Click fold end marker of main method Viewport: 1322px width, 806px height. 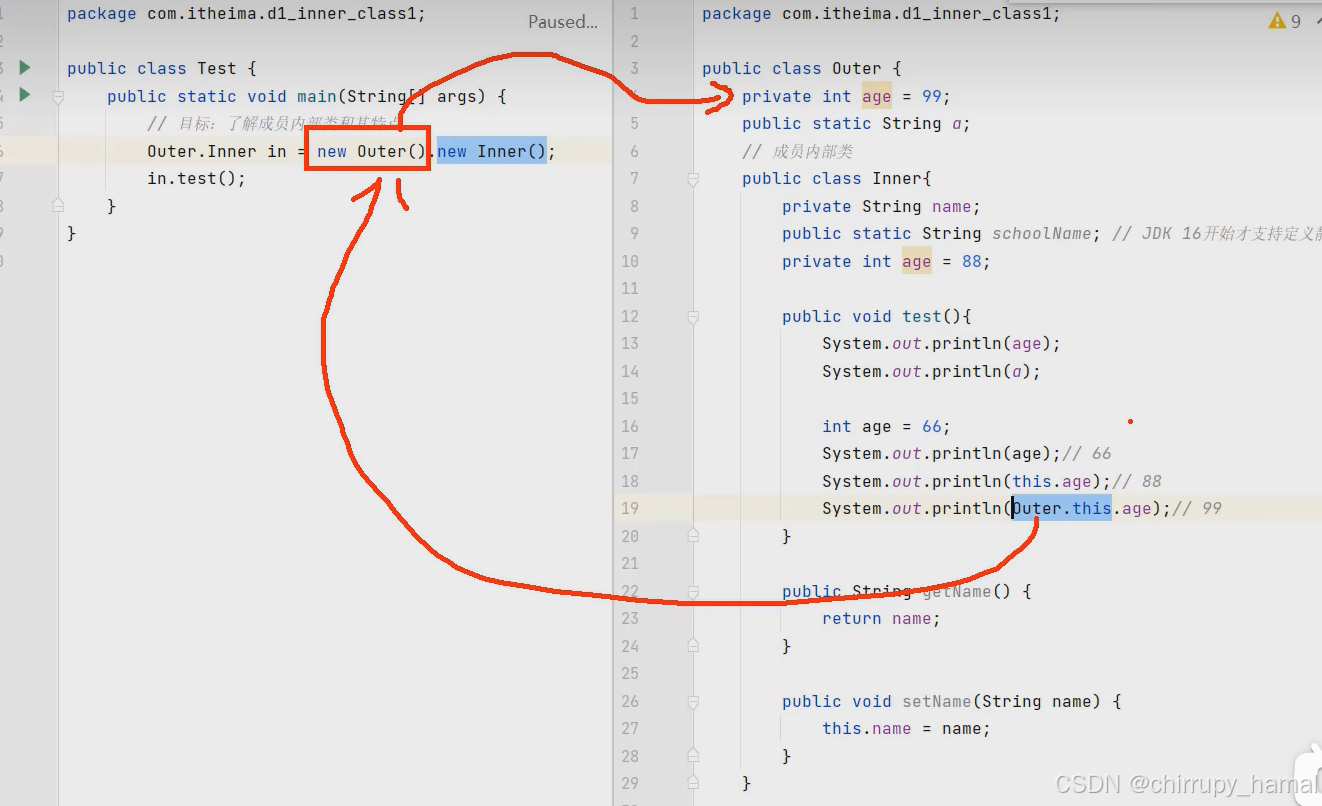coord(58,206)
